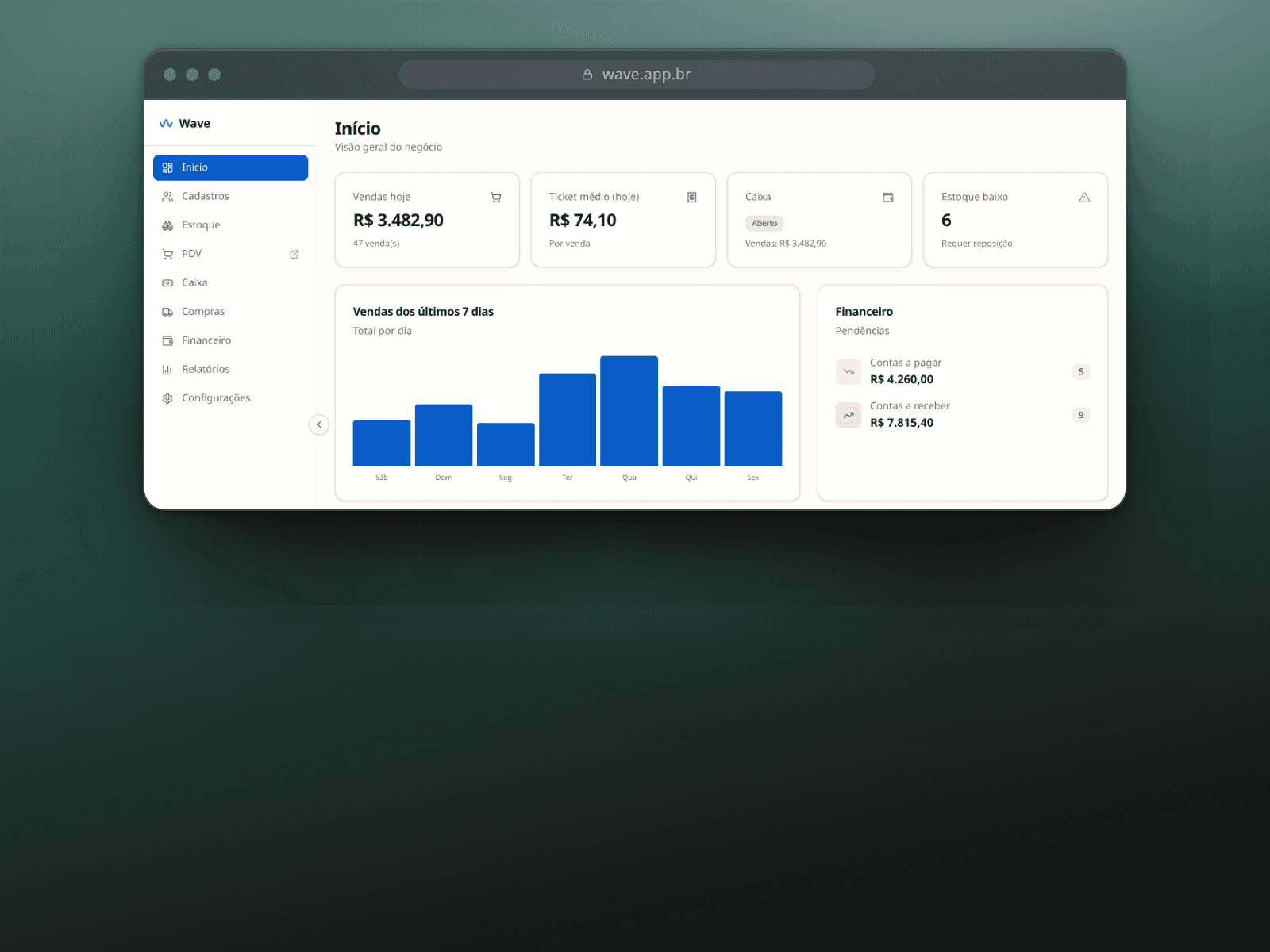Image resolution: width=1270 pixels, height=952 pixels.
Task: Click the Relatórios bar chart icon
Action: point(167,369)
